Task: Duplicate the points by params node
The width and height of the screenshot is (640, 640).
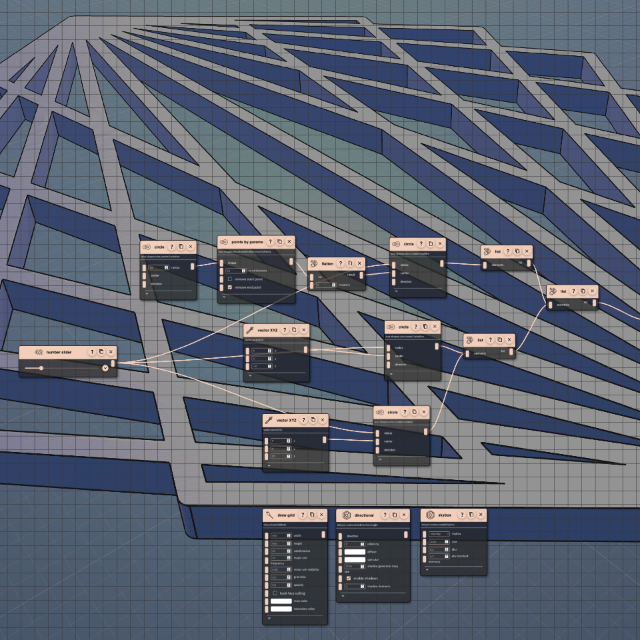Action: 280,242
